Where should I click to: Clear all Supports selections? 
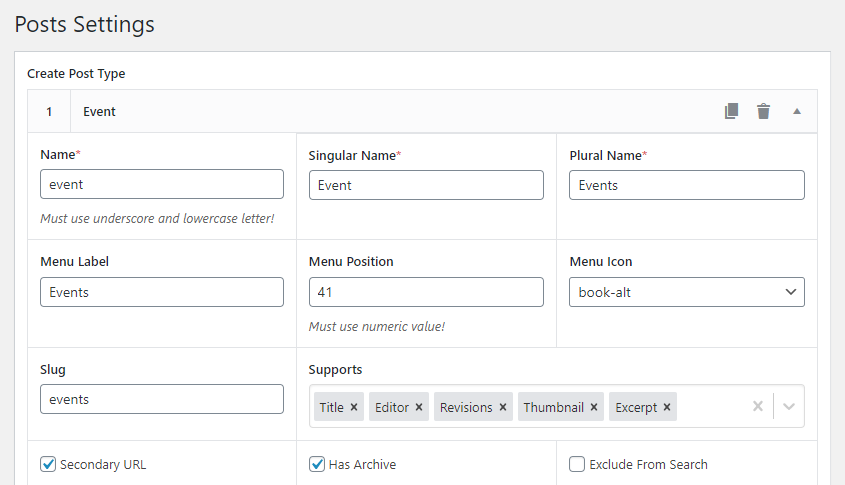tap(758, 406)
